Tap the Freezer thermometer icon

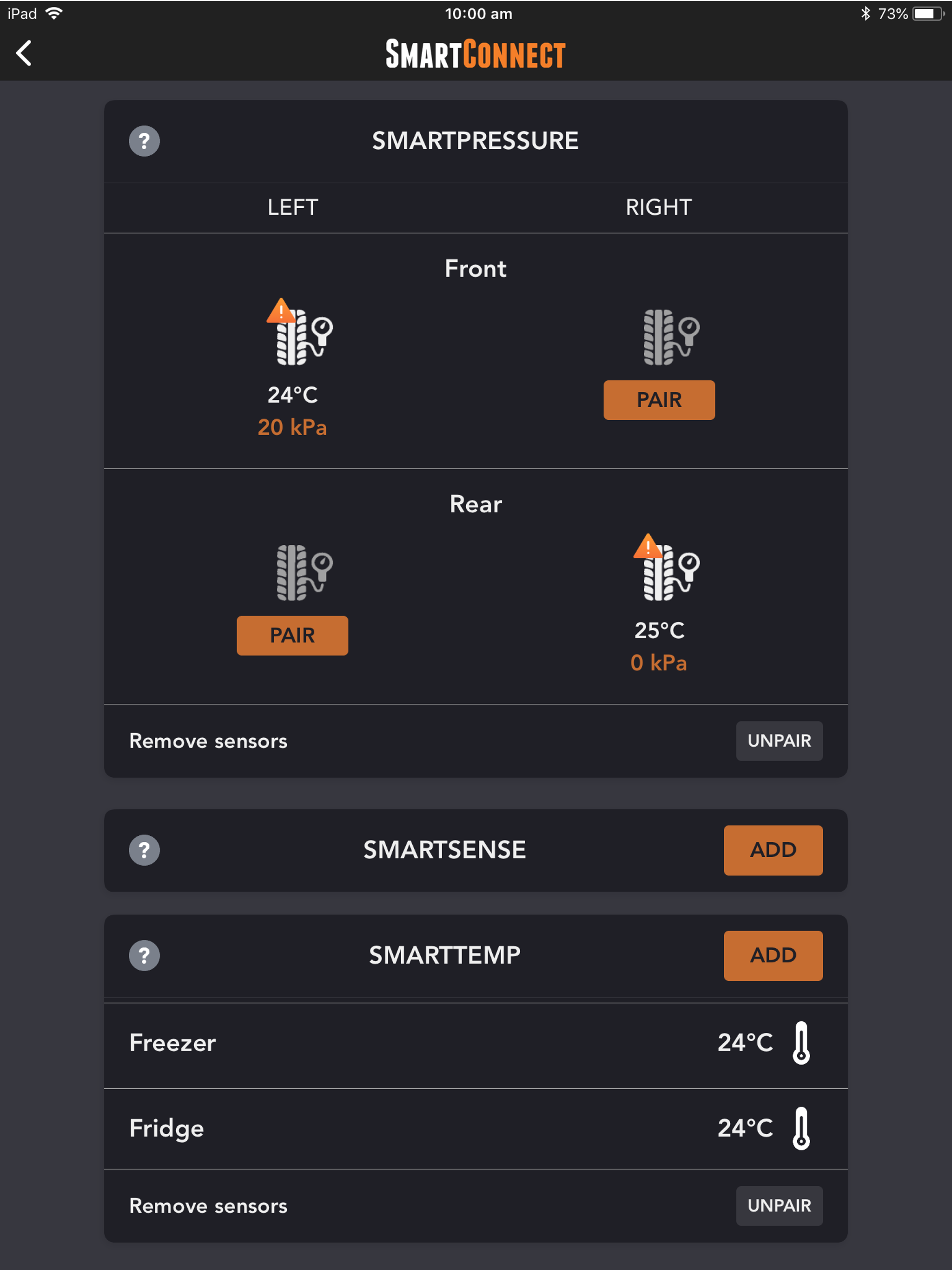pyautogui.click(x=801, y=1043)
